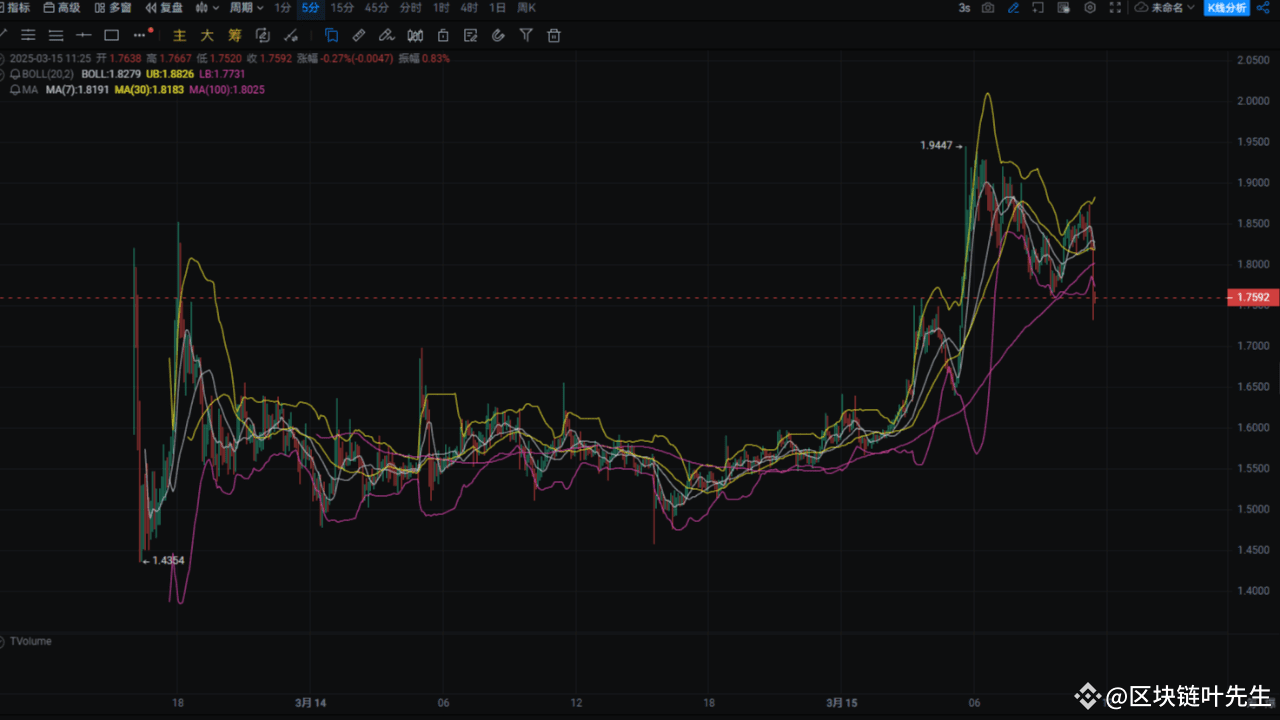Click the LB:1.7731 lower band value

[x=222, y=74]
